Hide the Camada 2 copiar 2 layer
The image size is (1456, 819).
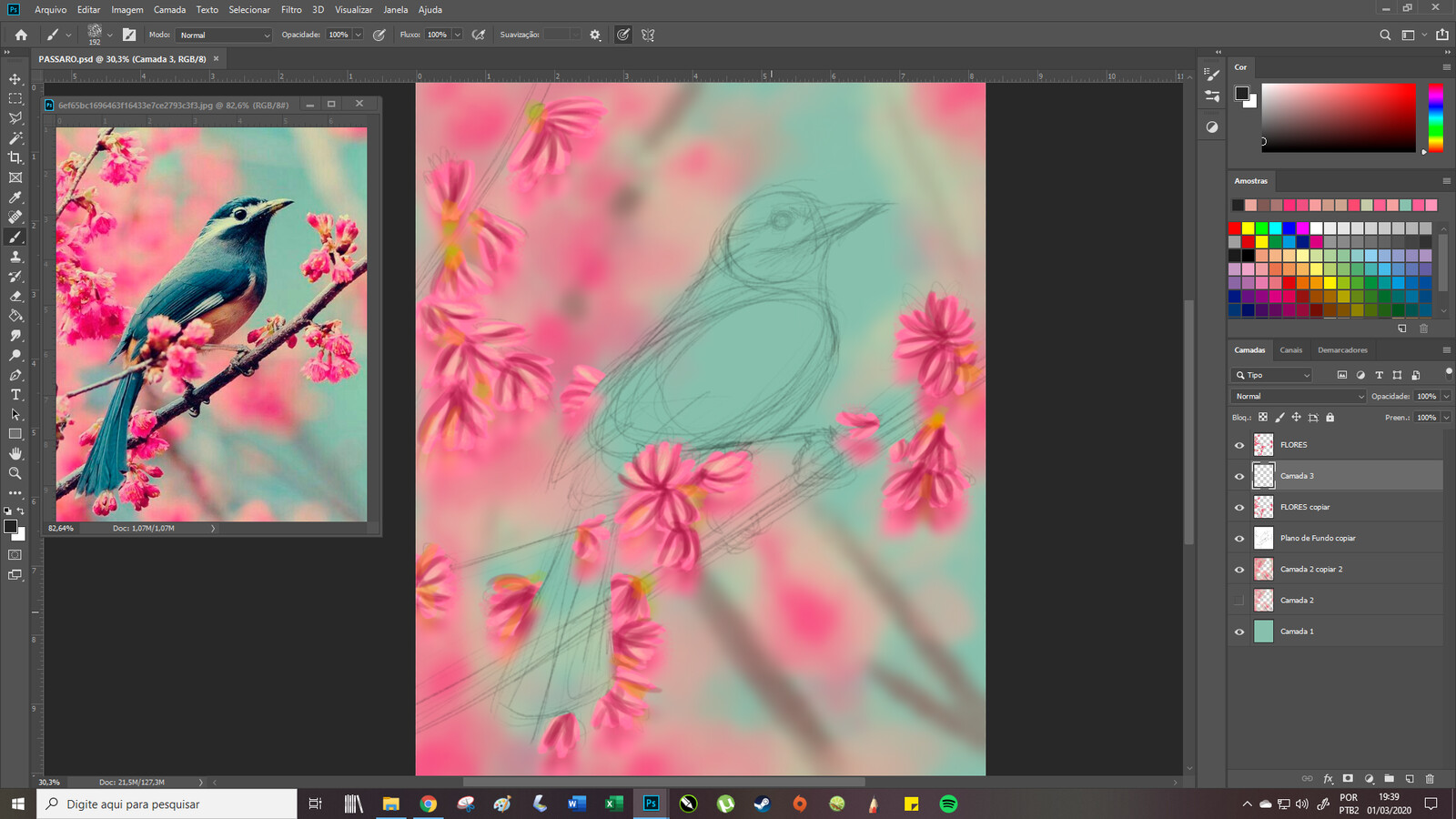pos(1239,570)
